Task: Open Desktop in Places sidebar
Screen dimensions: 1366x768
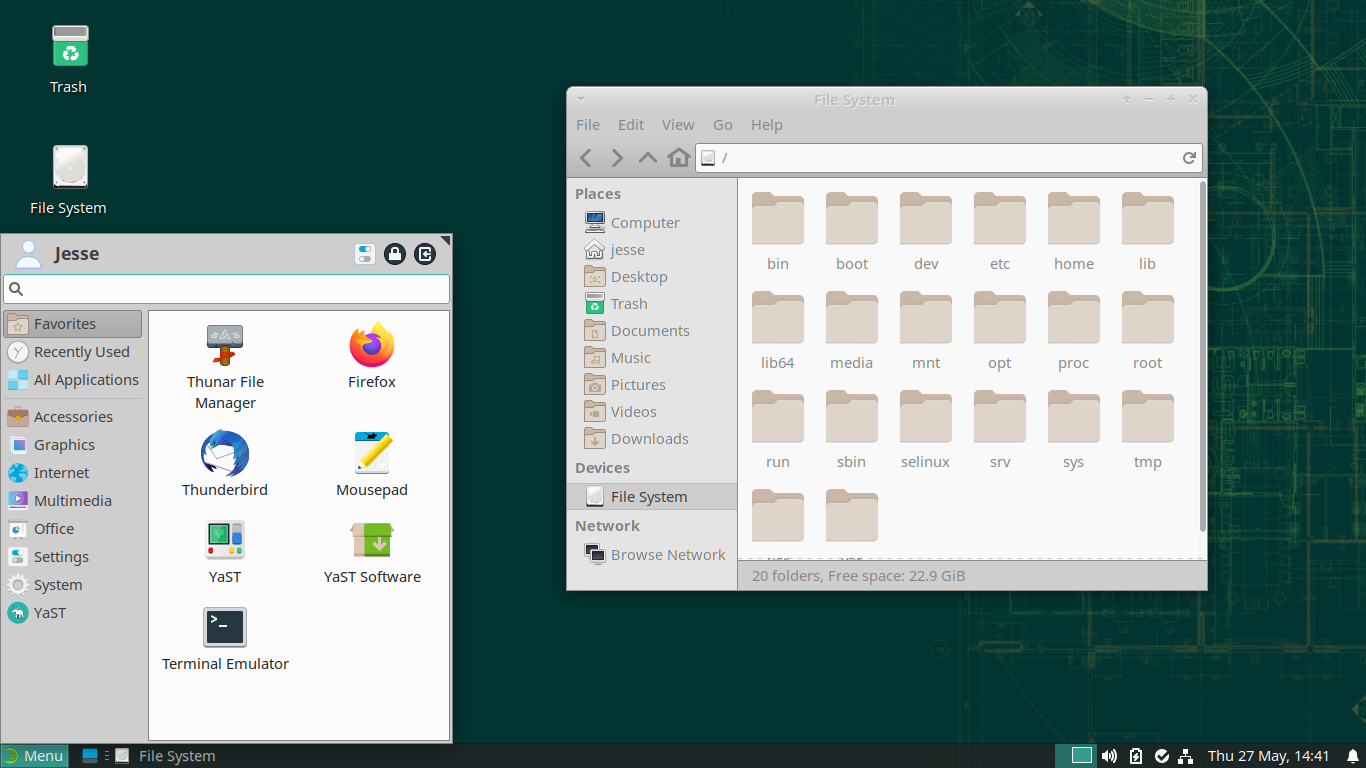Action: click(x=652, y=277)
